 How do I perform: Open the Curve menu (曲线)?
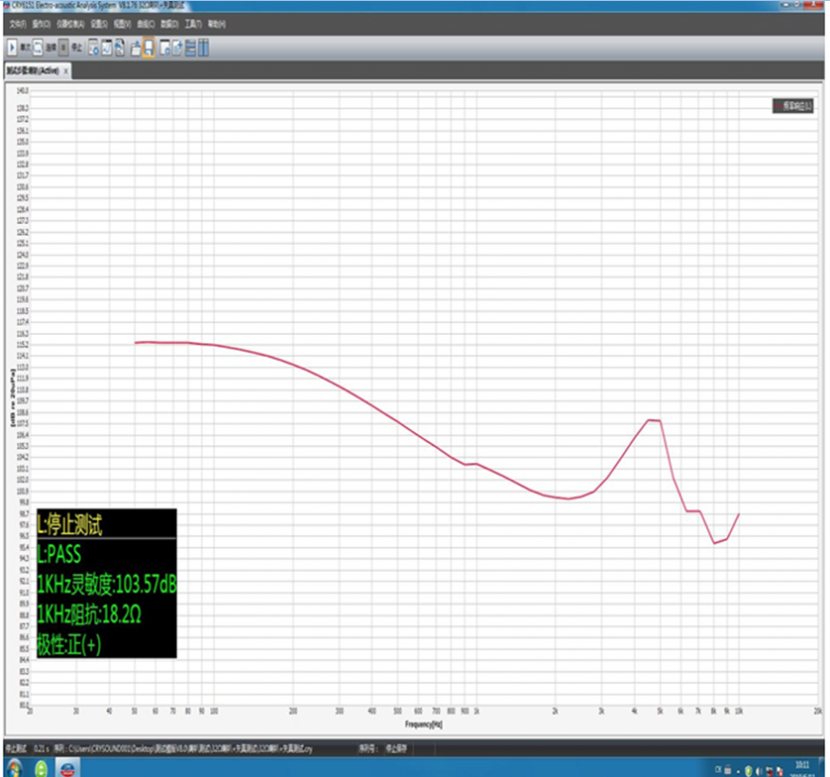point(146,24)
